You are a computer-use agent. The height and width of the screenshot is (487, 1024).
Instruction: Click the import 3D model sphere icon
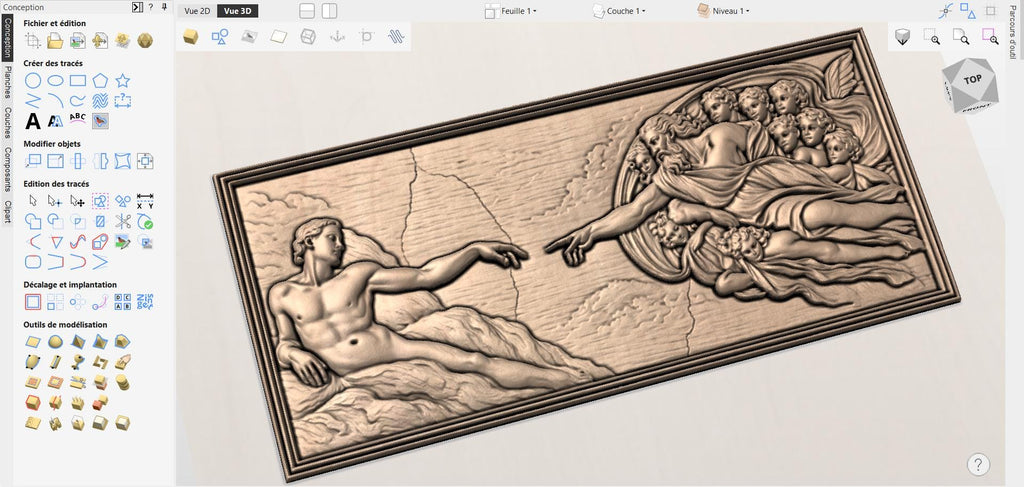[x=145, y=41]
